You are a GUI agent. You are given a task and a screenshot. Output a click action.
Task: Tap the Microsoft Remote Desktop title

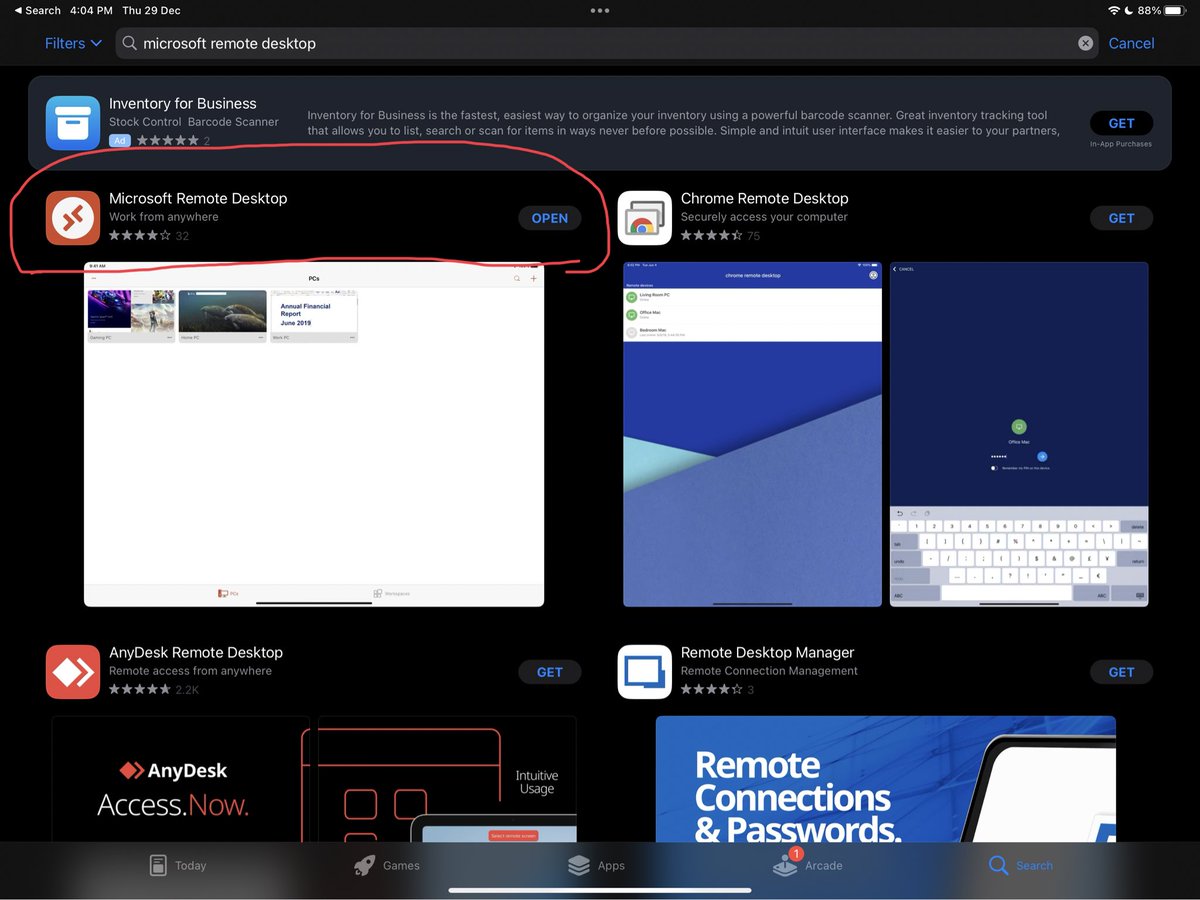pos(198,198)
